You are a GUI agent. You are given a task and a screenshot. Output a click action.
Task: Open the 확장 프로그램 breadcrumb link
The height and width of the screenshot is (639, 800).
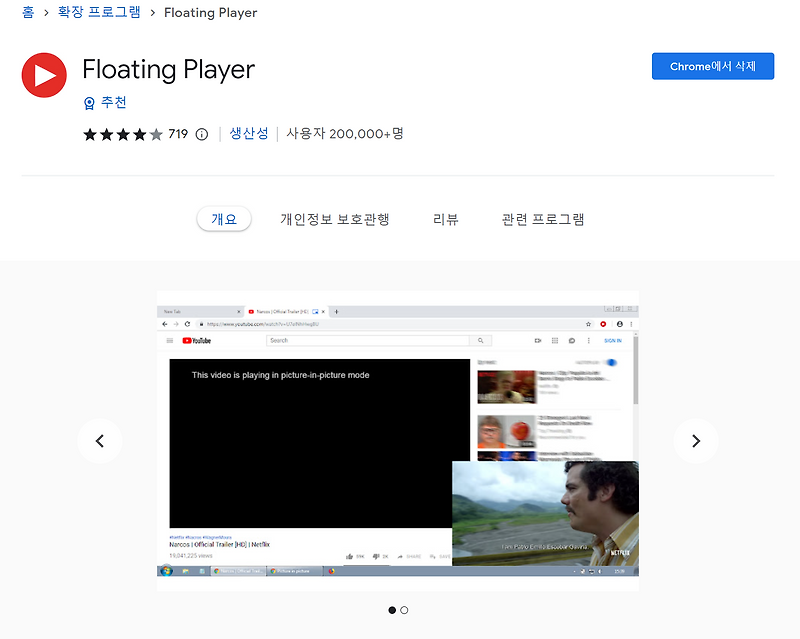pos(98,13)
